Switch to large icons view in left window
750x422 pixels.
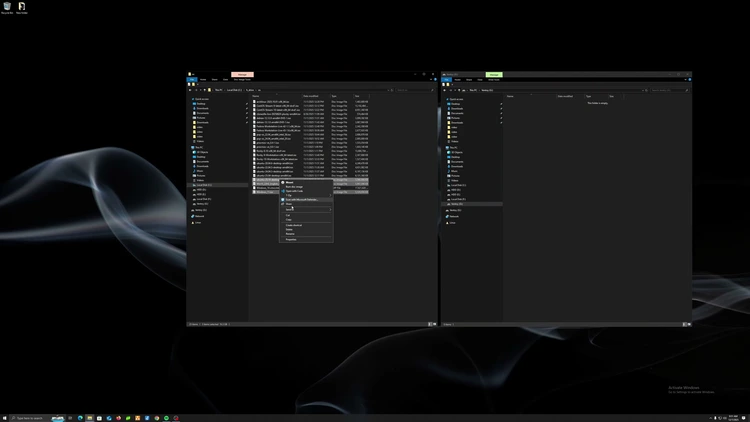434,324
